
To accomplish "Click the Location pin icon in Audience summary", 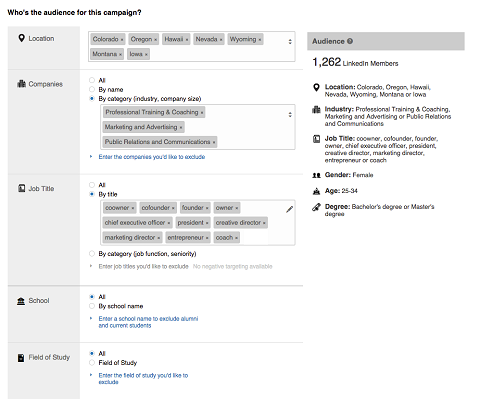I will click(x=316, y=87).
